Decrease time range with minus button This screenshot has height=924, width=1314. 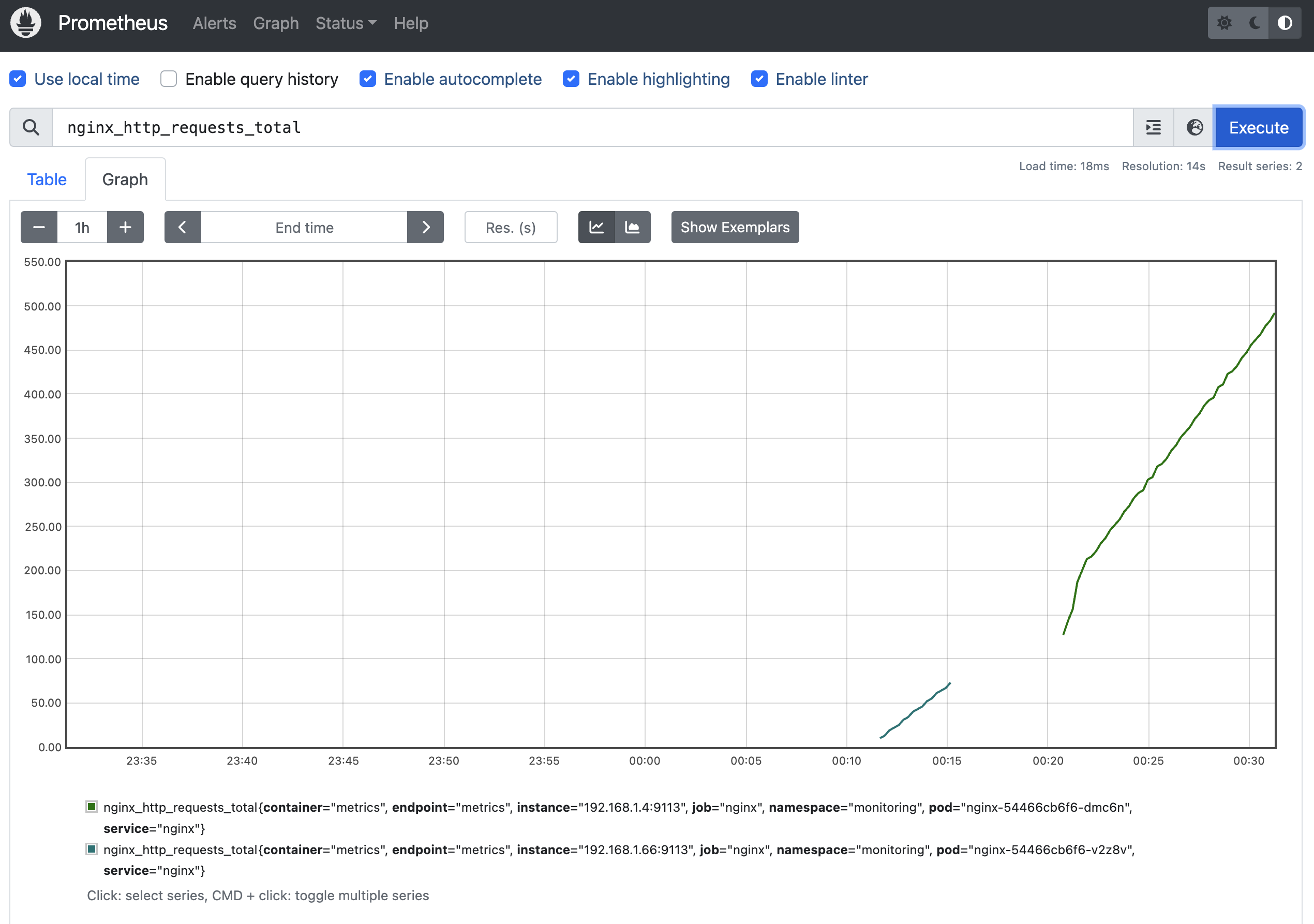(39, 227)
